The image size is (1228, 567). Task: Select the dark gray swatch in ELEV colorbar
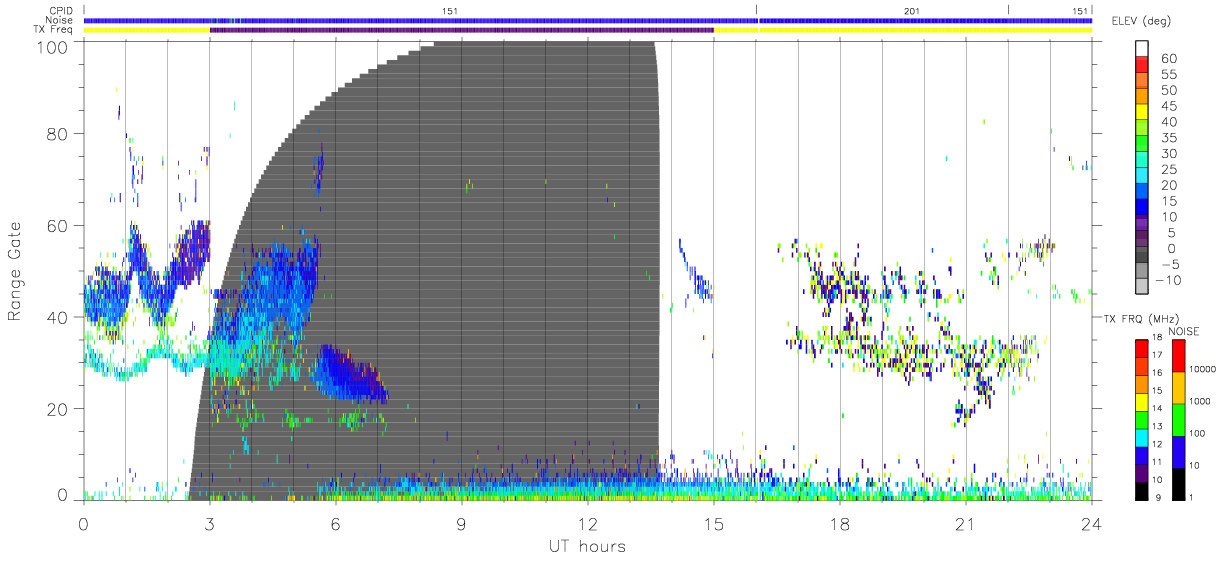(x=1142, y=254)
